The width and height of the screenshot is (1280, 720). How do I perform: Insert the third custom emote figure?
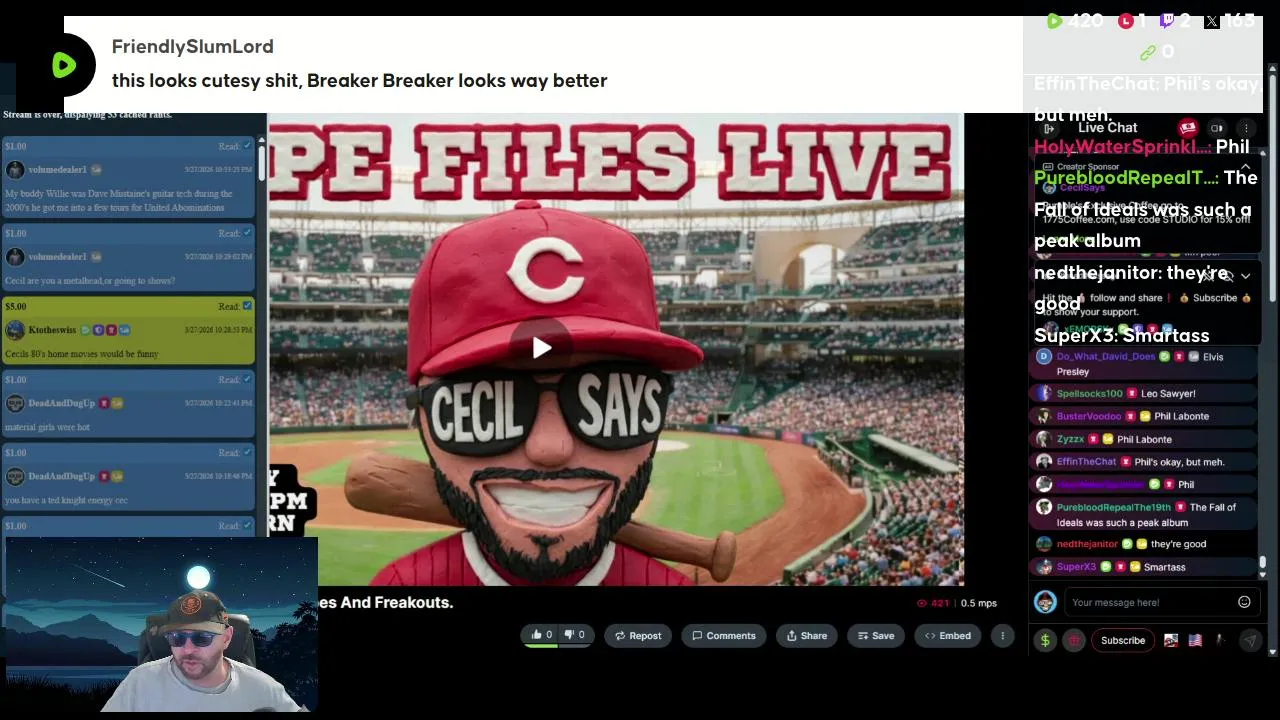tap(1219, 640)
